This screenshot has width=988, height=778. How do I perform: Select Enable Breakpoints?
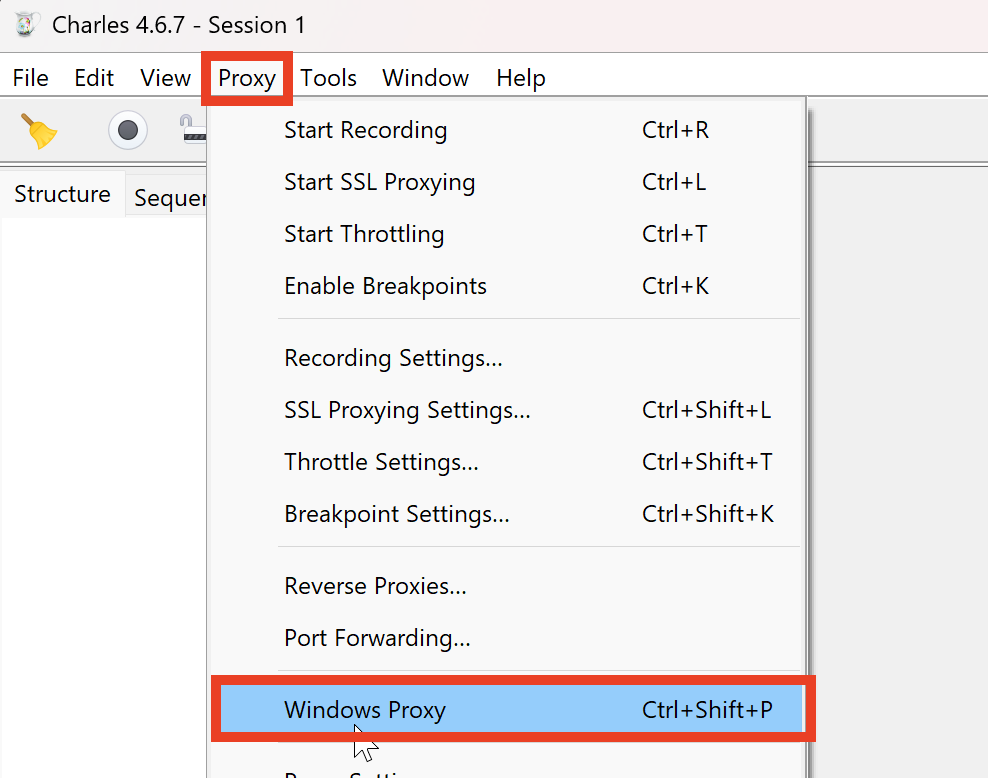[x=507, y=286]
